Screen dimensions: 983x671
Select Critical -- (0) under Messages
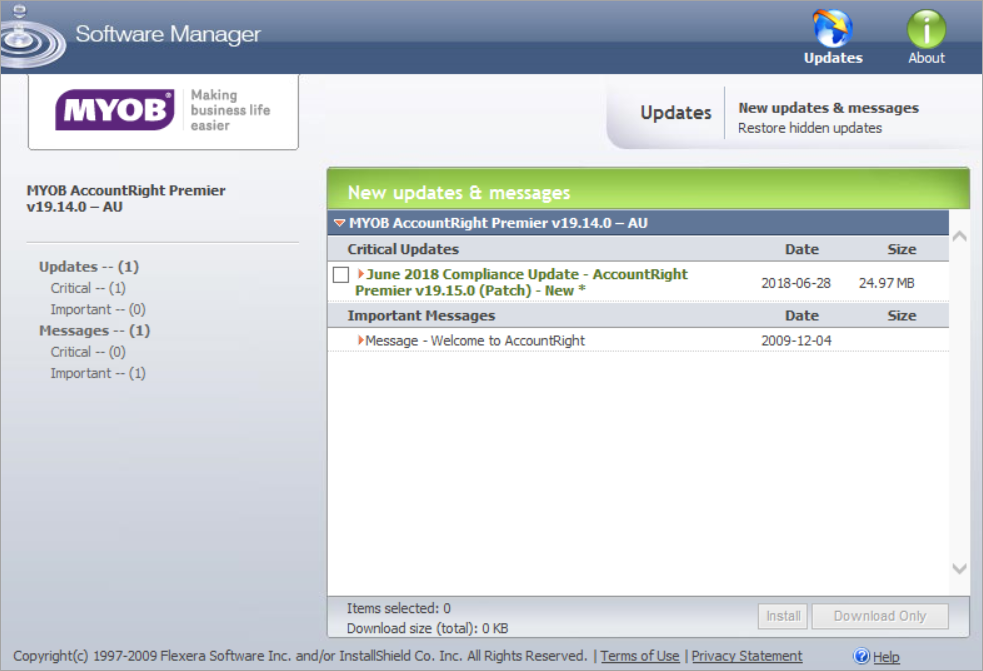[88, 352]
